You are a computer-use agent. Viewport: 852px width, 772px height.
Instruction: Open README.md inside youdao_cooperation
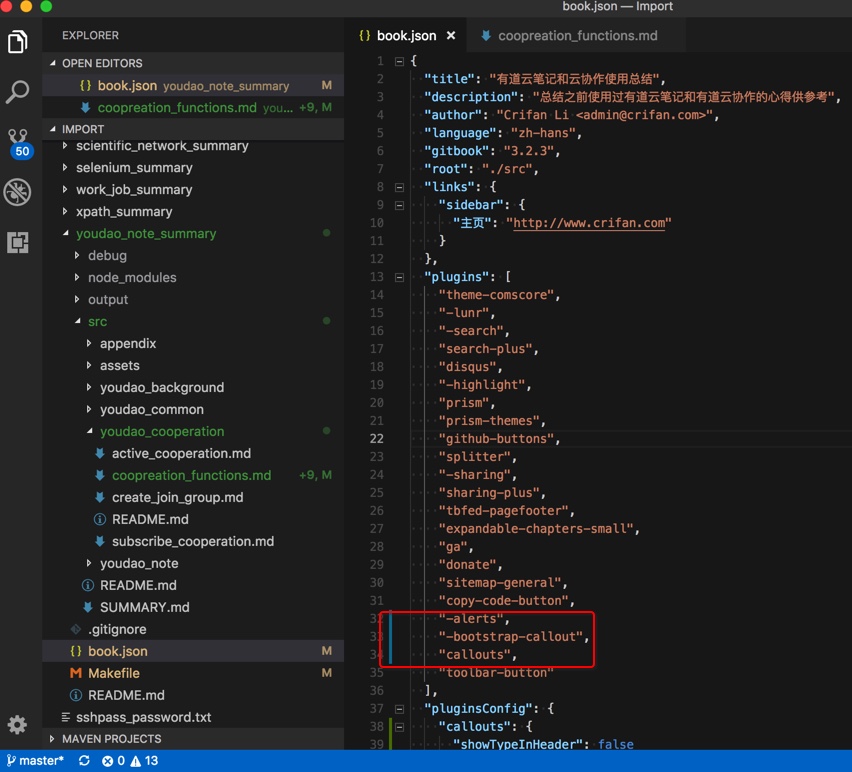click(193, 519)
